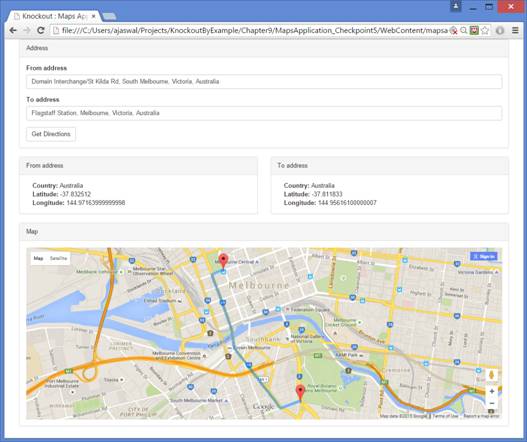Click the National Gallery of Victoria label
527x442 pixels.
point(307,339)
